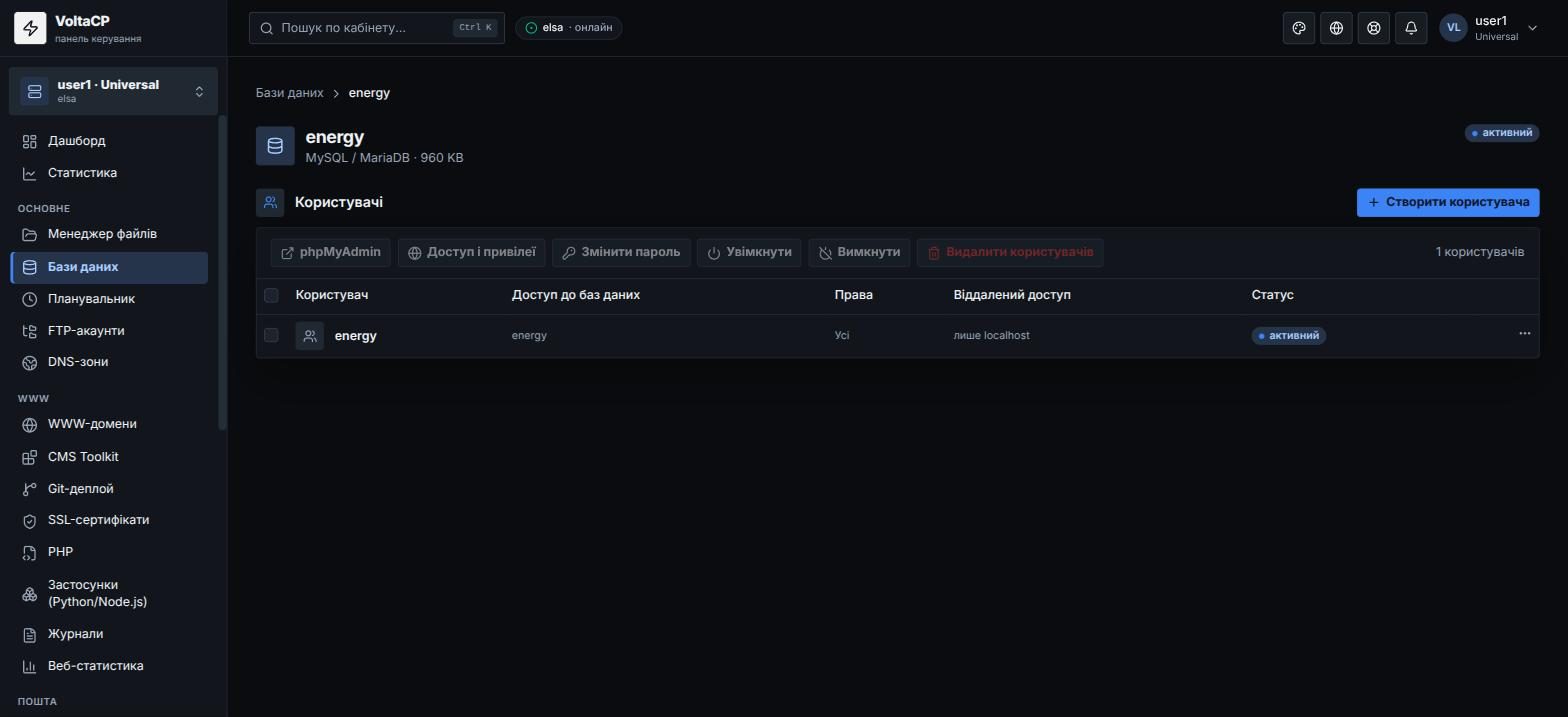1568x717 pixels.
Task: Open Журнали in sidebar
Action: 110,634
